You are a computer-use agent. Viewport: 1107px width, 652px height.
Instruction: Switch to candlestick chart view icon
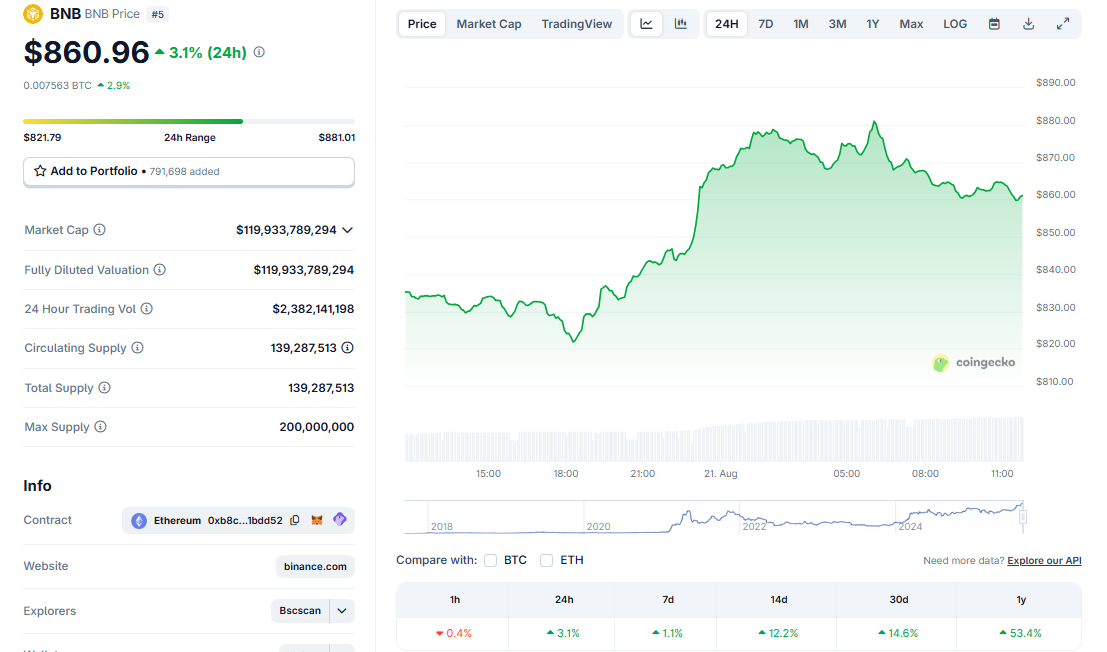click(x=681, y=24)
